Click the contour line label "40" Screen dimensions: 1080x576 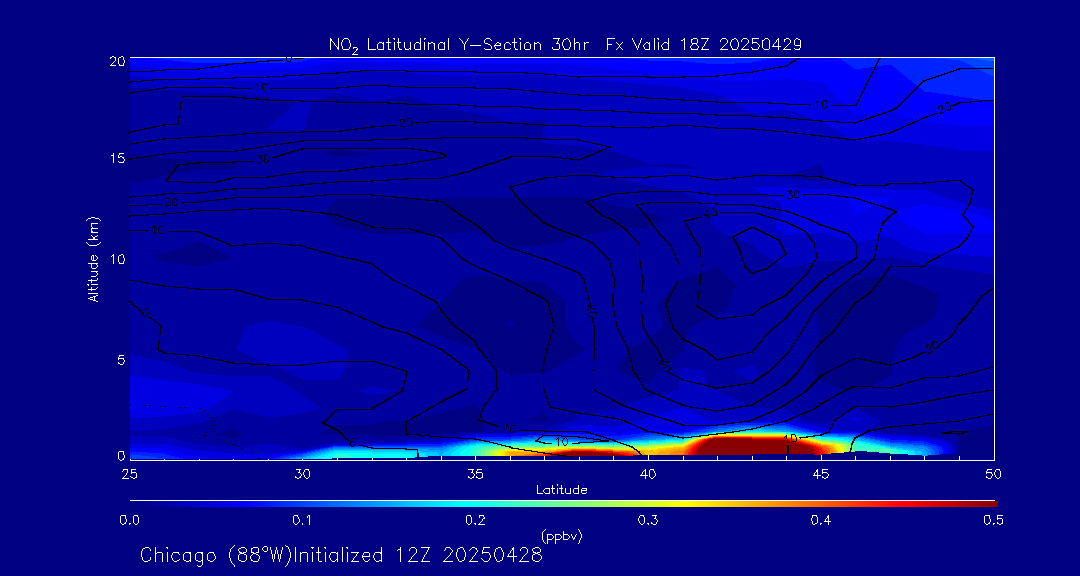coord(711,214)
